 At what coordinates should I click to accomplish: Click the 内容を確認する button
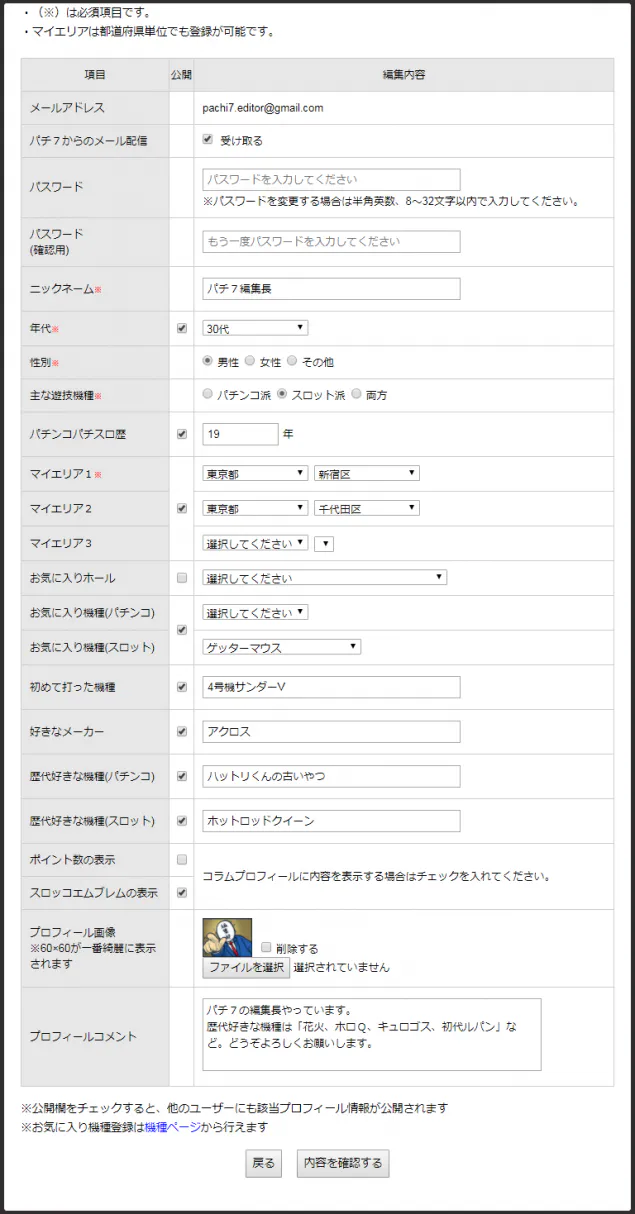coord(343,1163)
